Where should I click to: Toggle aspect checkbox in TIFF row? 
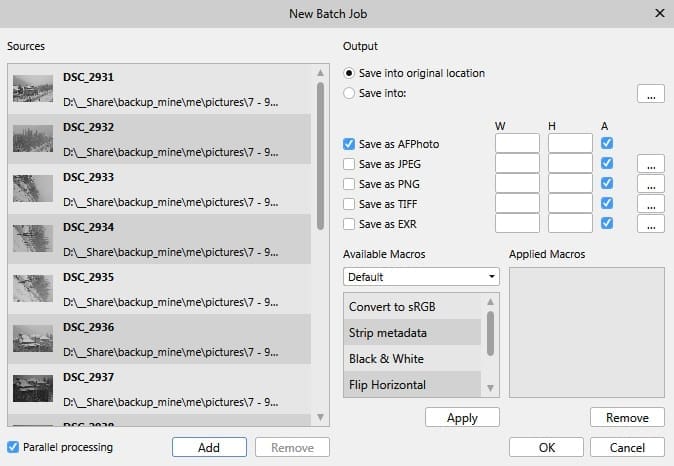tap(607, 203)
